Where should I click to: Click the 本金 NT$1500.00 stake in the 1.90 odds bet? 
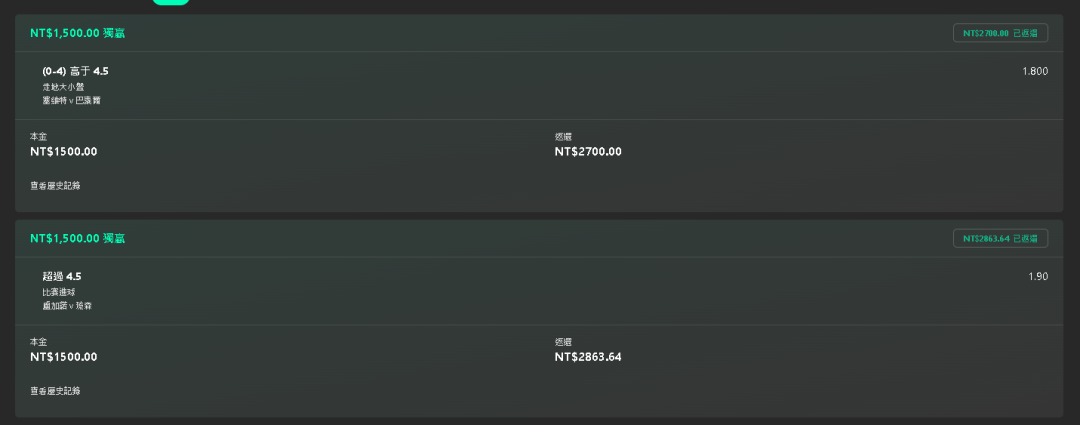[x=63, y=357]
